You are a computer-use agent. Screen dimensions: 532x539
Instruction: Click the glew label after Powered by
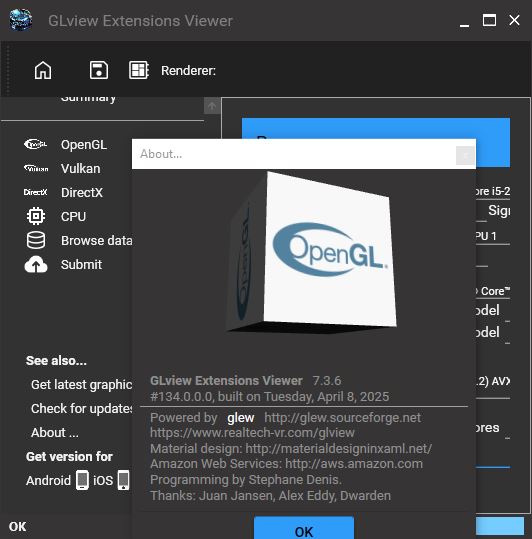241,418
